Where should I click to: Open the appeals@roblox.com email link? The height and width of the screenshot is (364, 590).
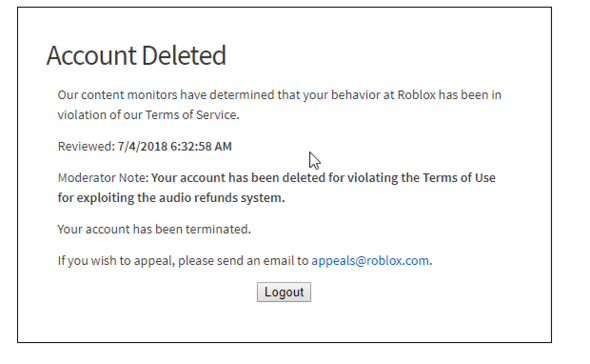(x=370, y=260)
